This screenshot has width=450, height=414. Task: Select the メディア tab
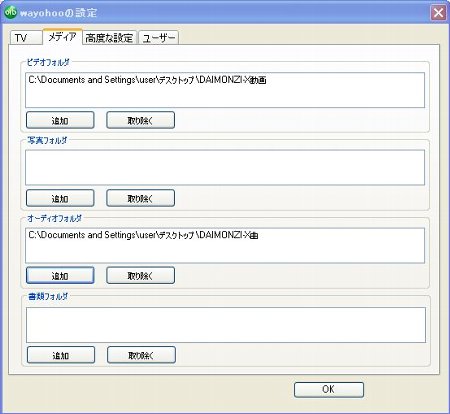(62, 37)
